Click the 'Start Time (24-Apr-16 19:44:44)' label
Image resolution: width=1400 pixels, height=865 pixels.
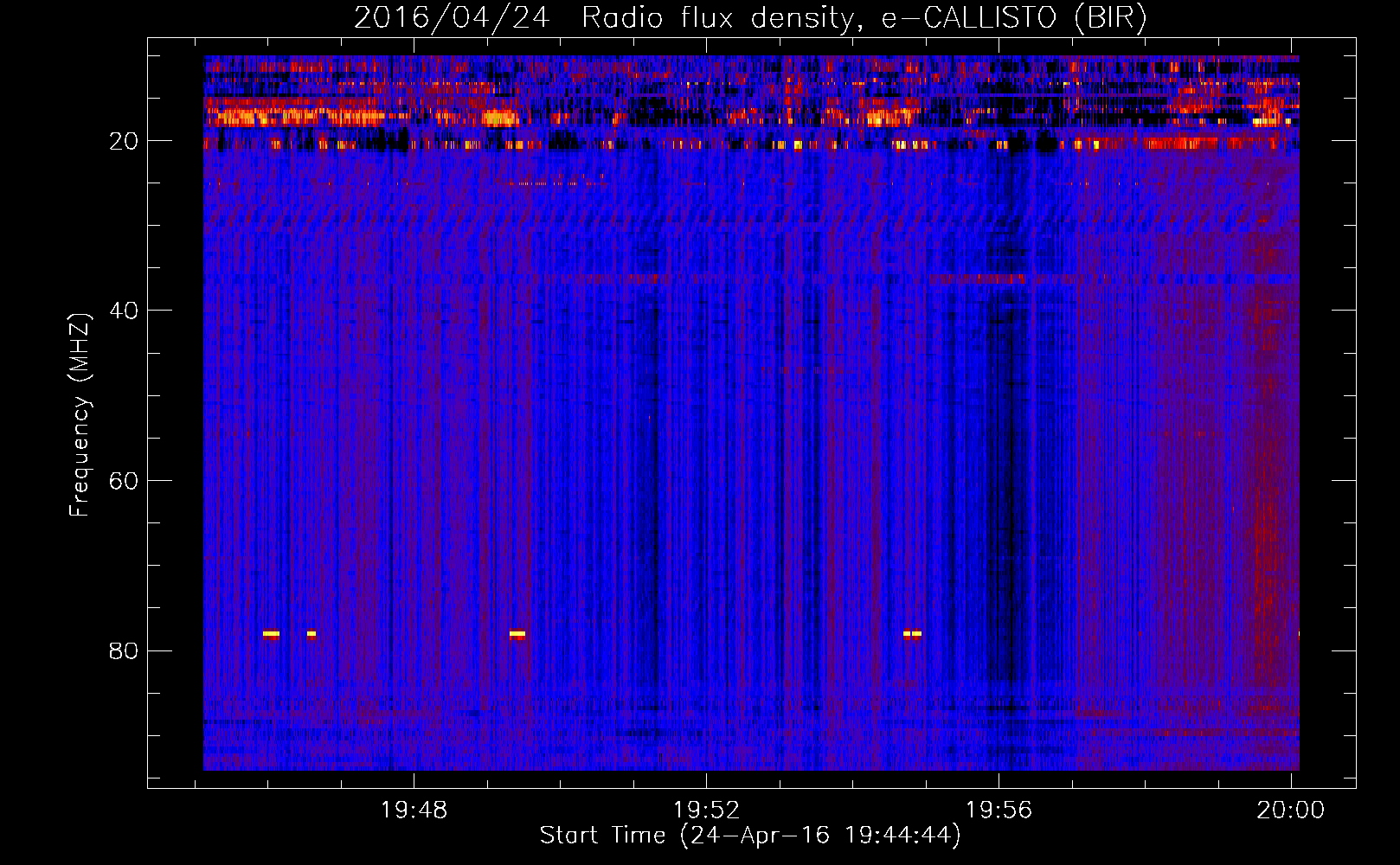[x=750, y=836]
